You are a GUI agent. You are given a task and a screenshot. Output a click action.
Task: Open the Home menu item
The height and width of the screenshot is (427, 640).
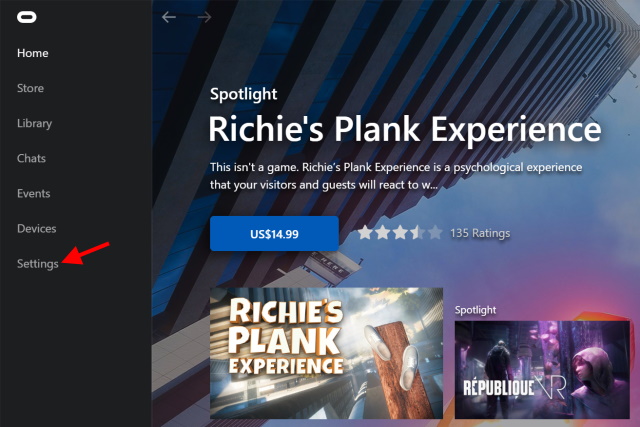pyautogui.click(x=33, y=53)
